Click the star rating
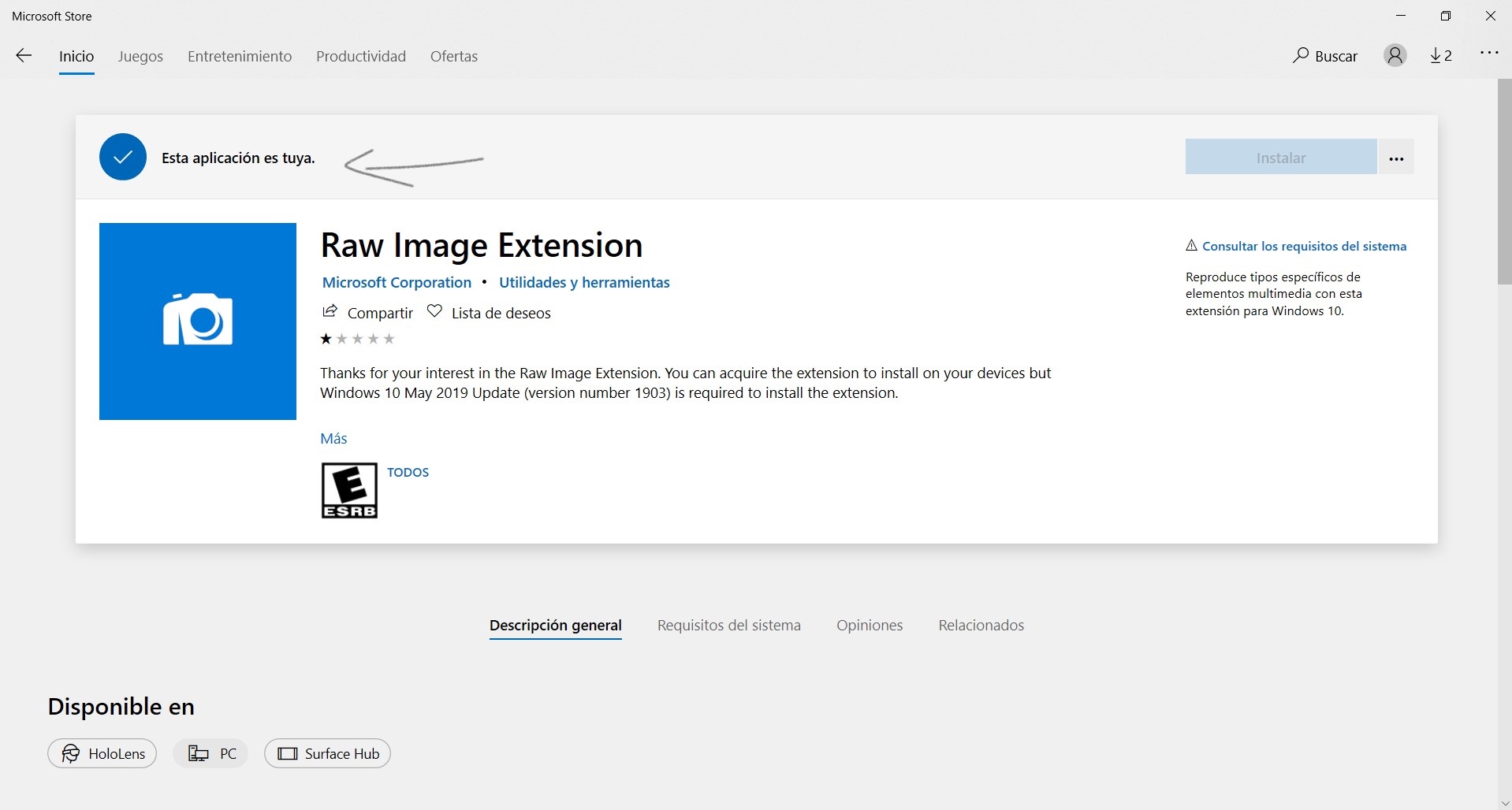 (358, 339)
